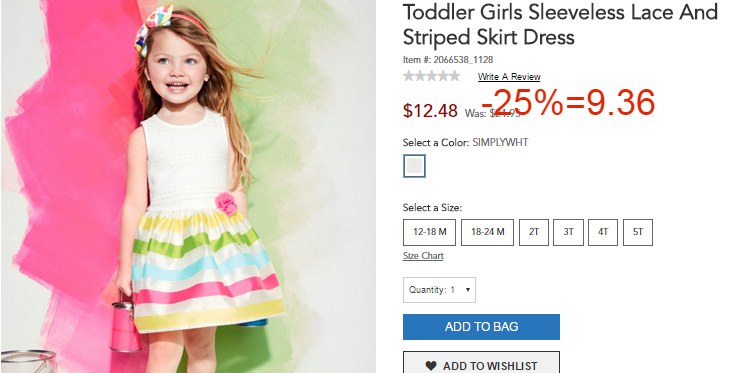
Task: Click the star rating icons
Action: [x=431, y=76]
